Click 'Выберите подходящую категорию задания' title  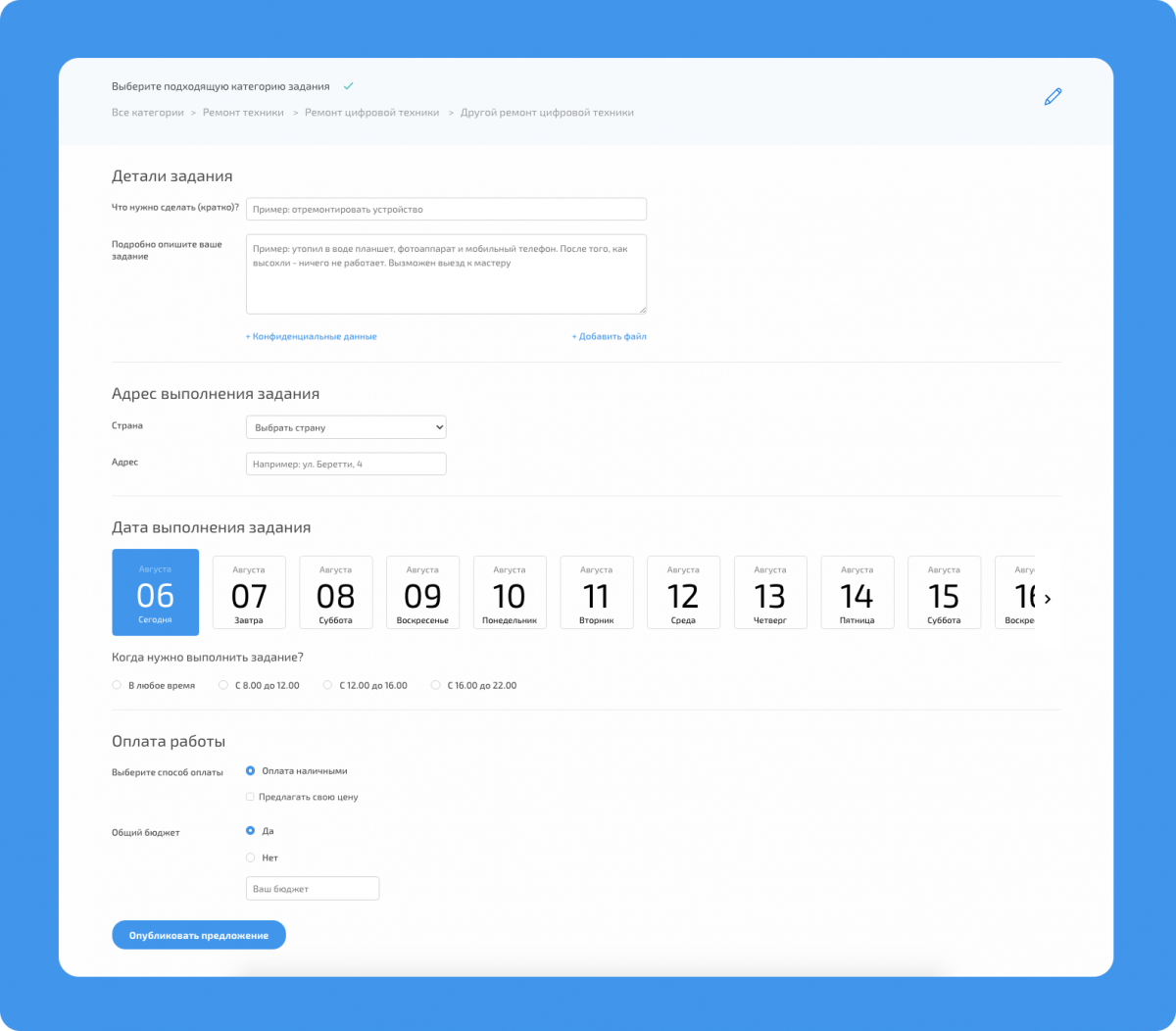click(220, 86)
